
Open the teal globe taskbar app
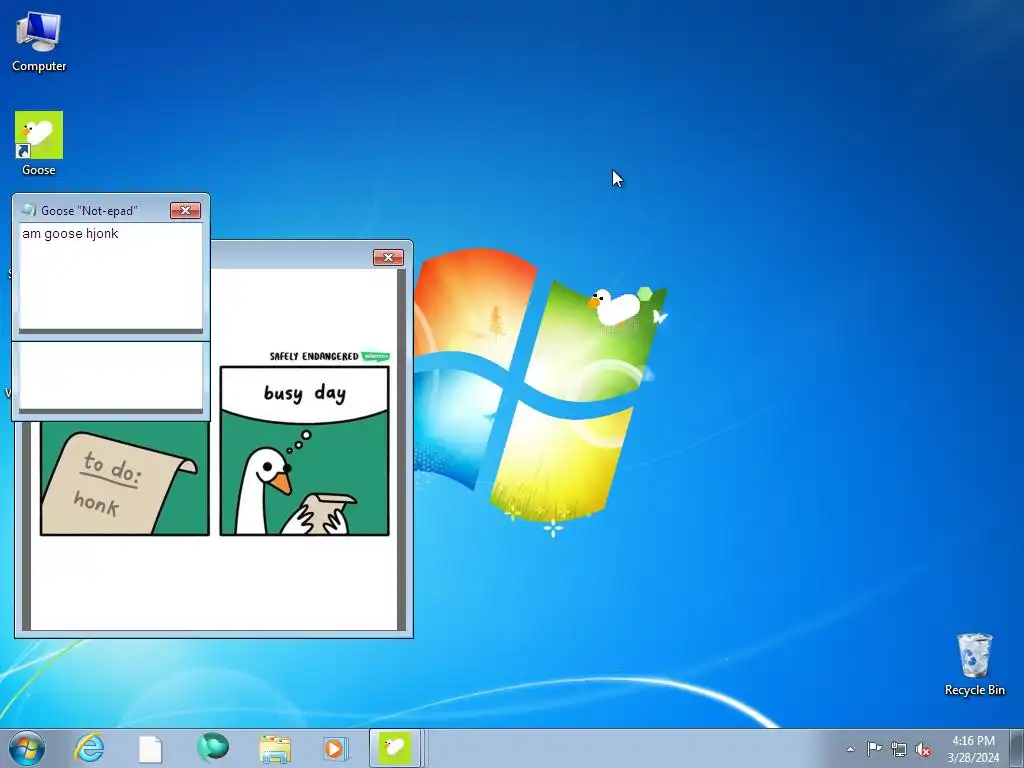[x=213, y=748]
